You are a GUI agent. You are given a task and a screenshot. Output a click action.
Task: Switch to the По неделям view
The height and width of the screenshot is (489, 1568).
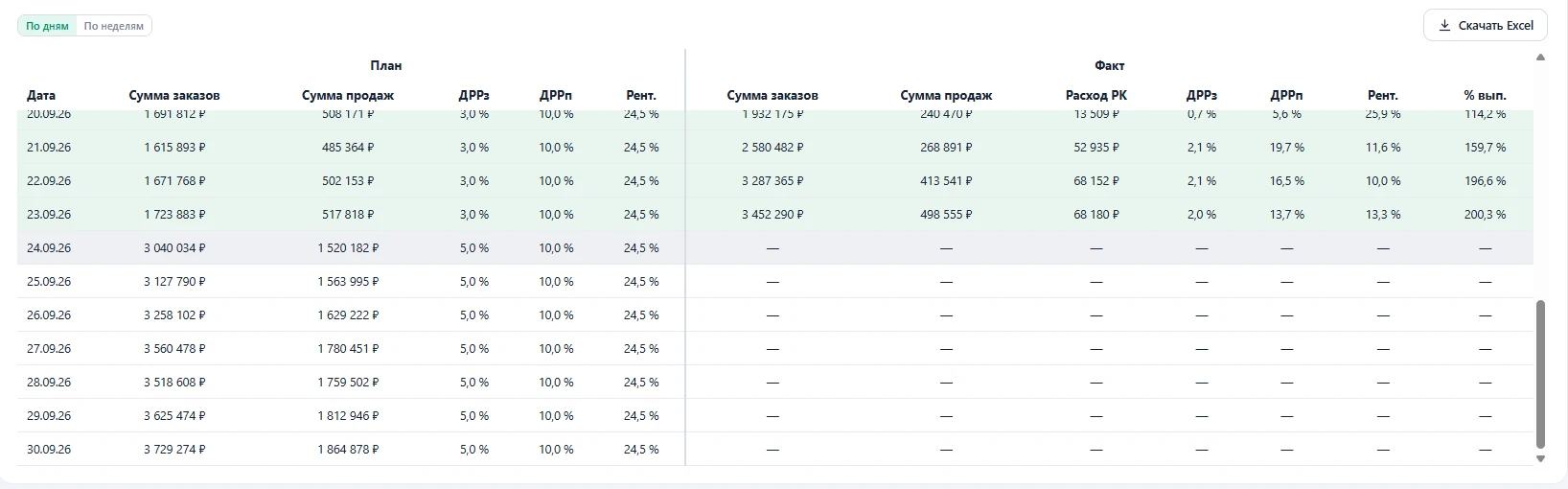[114, 26]
